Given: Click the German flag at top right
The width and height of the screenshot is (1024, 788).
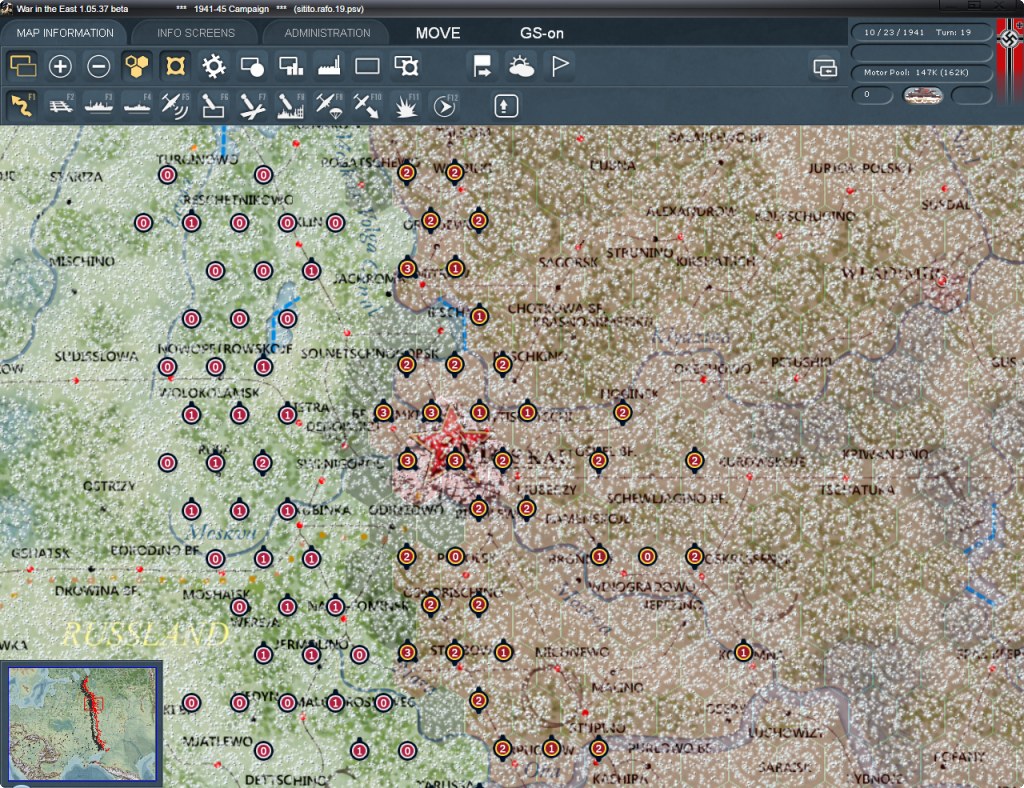Looking at the screenshot, I should 1010,61.
